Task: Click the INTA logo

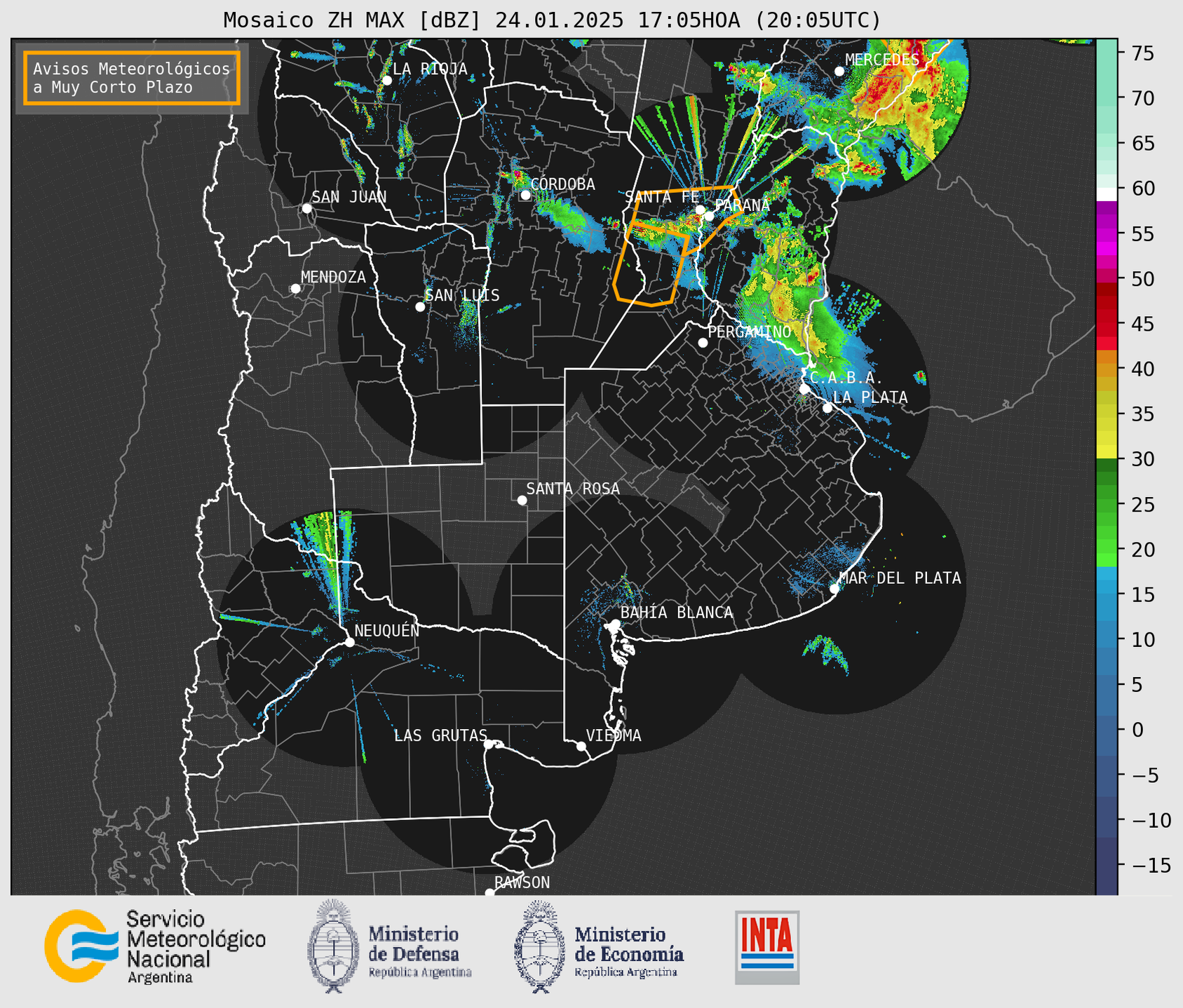Action: coord(767,947)
